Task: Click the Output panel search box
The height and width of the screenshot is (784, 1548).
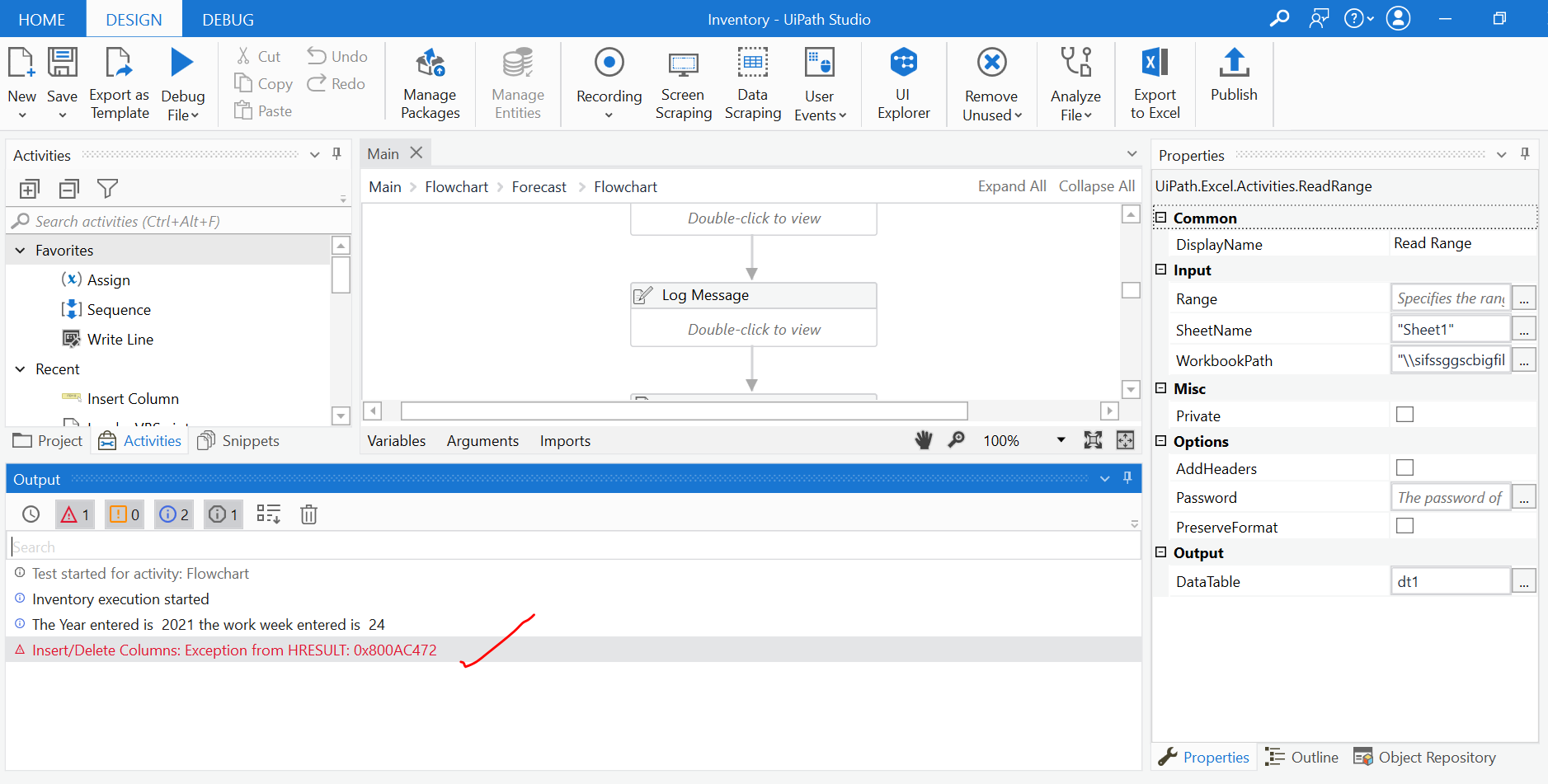Action: 575,547
